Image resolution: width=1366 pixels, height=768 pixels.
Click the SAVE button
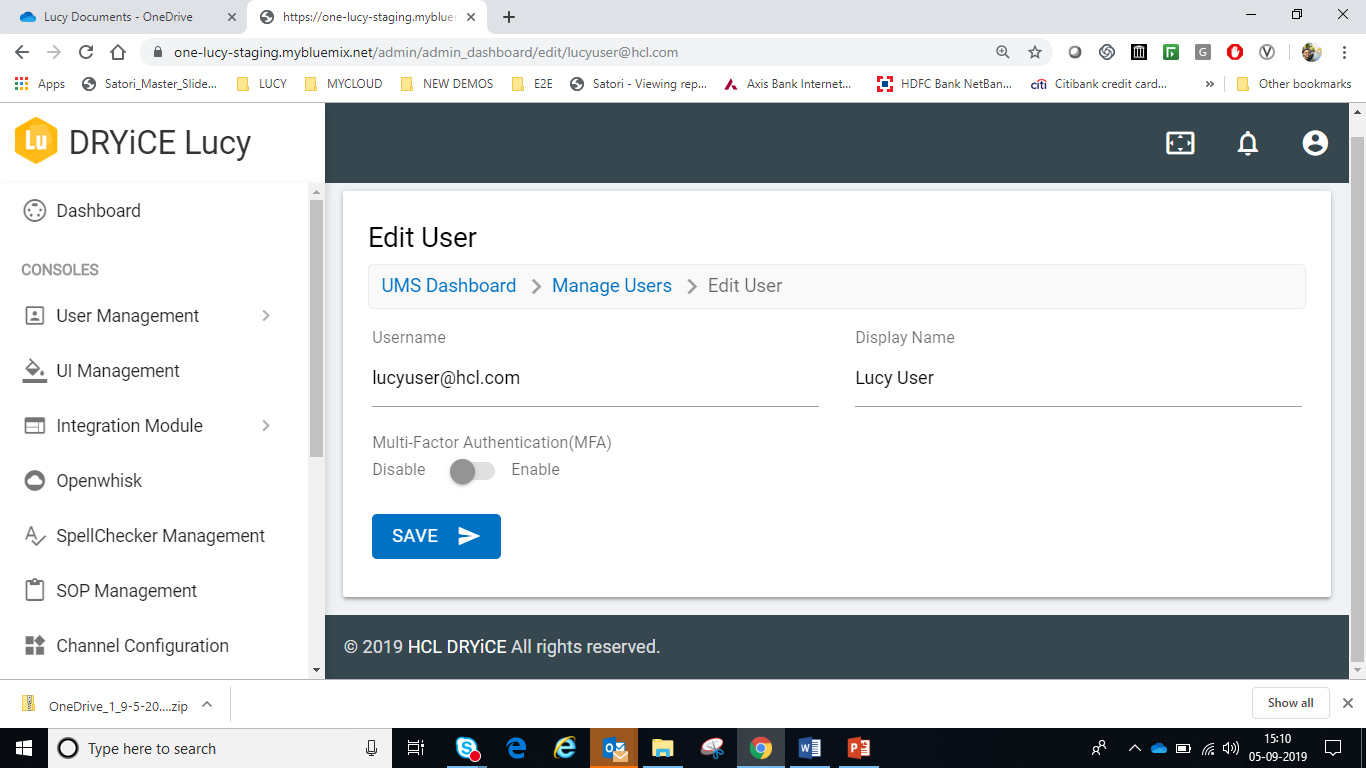pos(436,536)
